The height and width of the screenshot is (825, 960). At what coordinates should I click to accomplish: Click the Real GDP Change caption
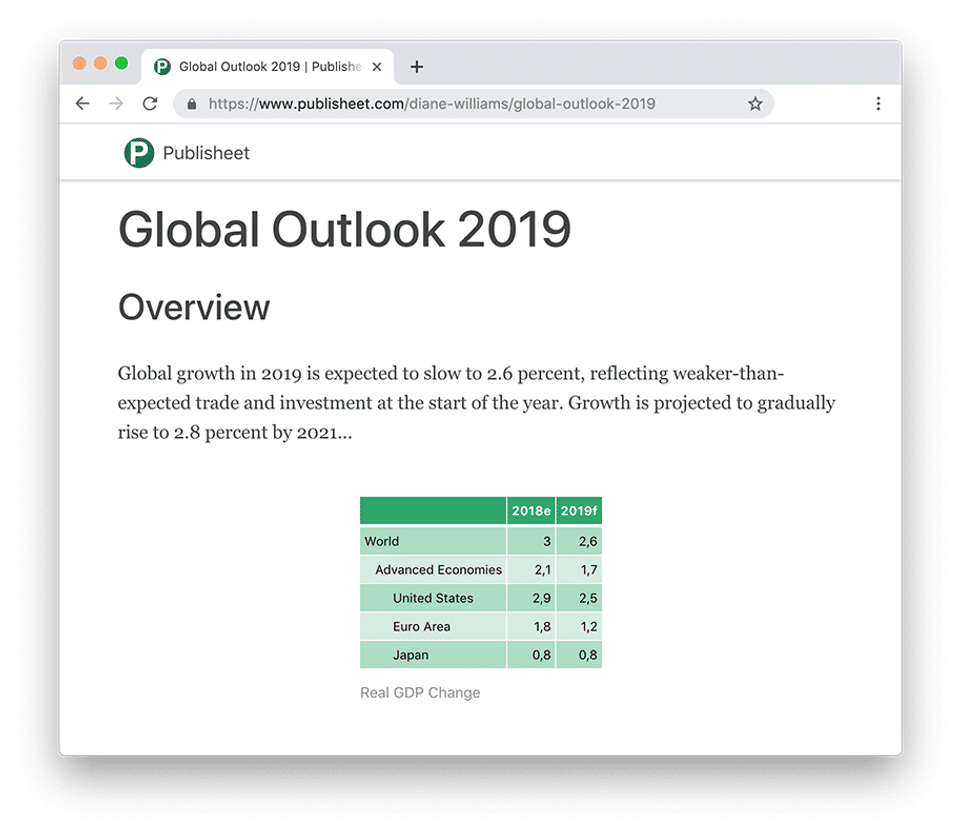point(420,693)
